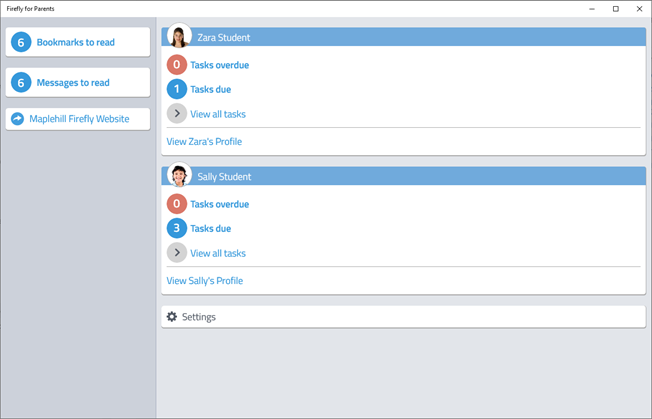The width and height of the screenshot is (652, 419).
Task: Click Sally's red tasks overdue badge
Action: (x=177, y=204)
